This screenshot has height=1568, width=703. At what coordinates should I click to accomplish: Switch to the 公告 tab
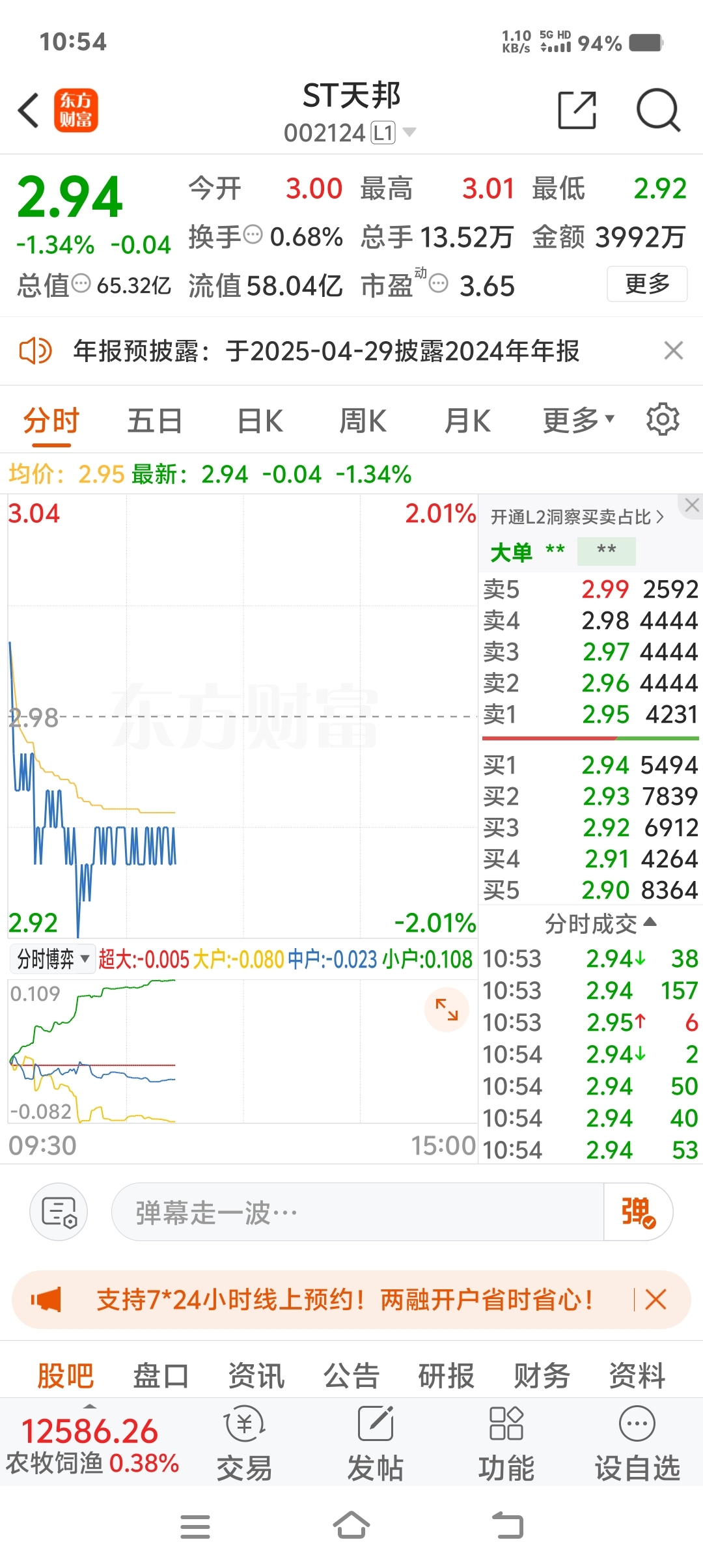coord(351,1377)
